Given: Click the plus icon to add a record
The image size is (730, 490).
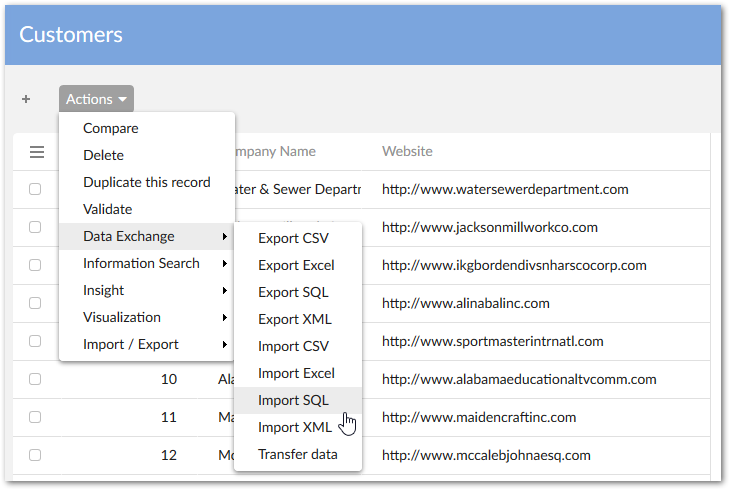Looking at the screenshot, I should click(x=26, y=99).
